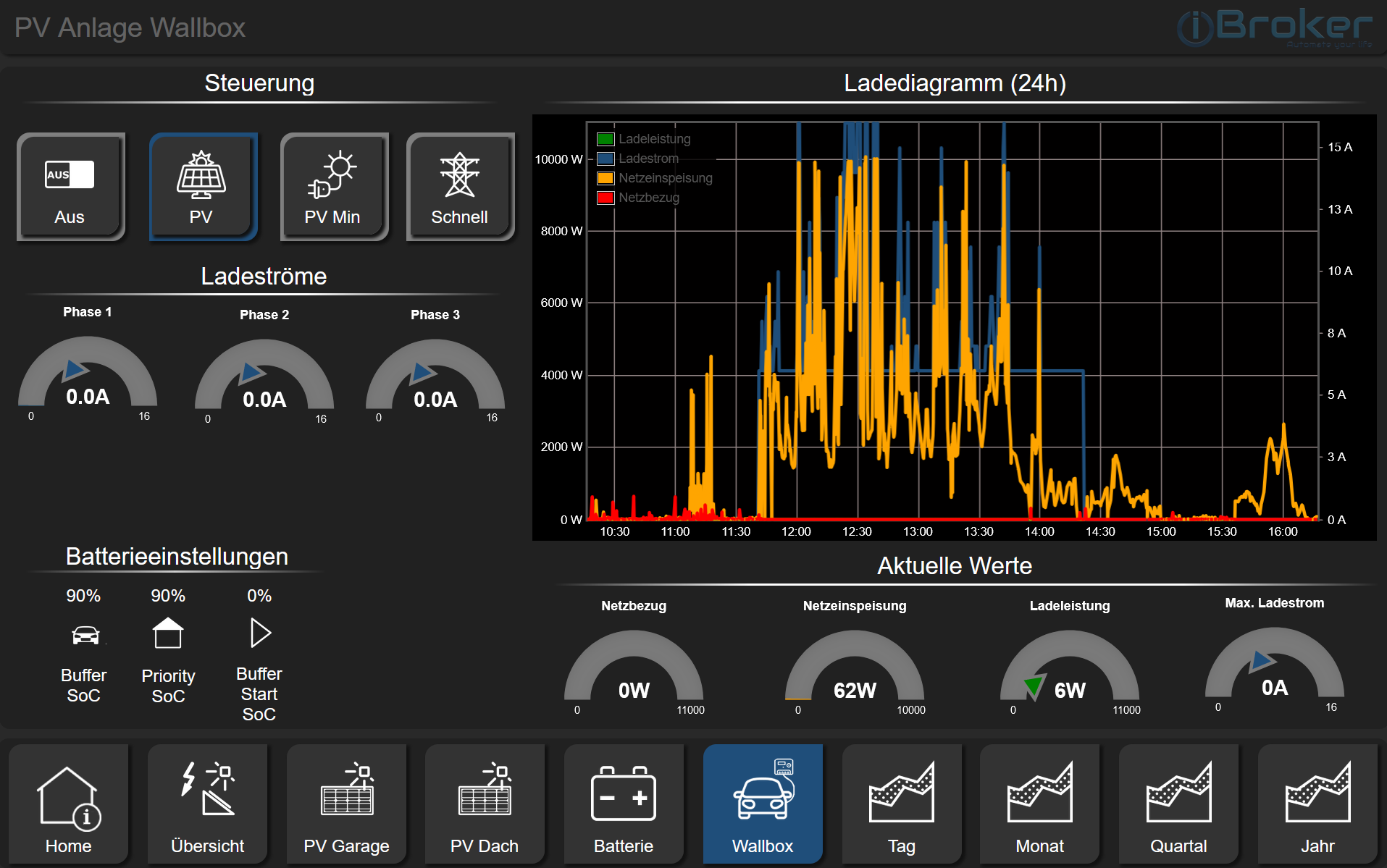Switch charging mode to Aus
This screenshot has width=1387, height=868.
point(70,187)
